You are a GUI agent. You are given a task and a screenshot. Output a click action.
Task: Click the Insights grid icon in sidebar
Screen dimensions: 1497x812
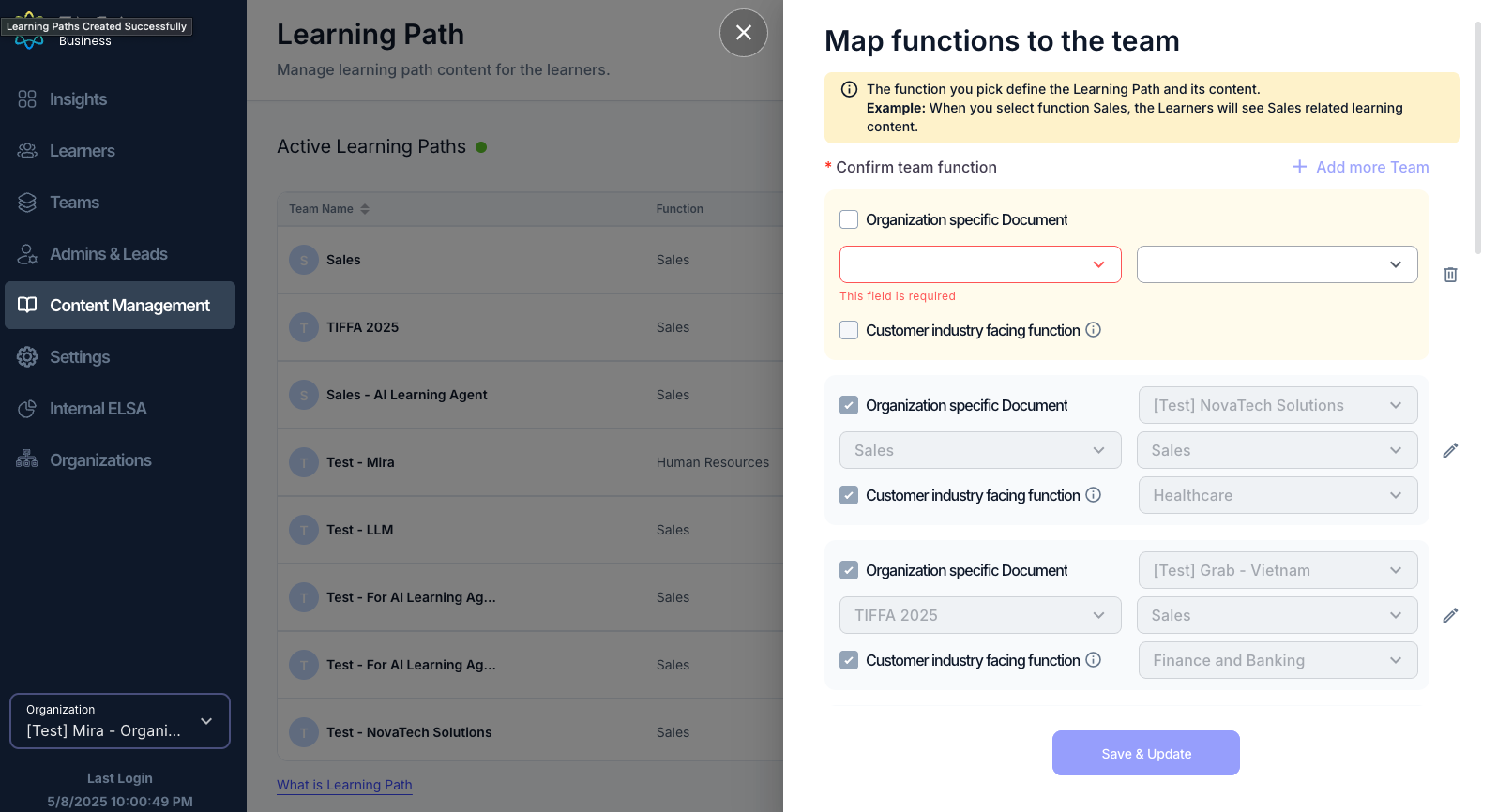27,99
